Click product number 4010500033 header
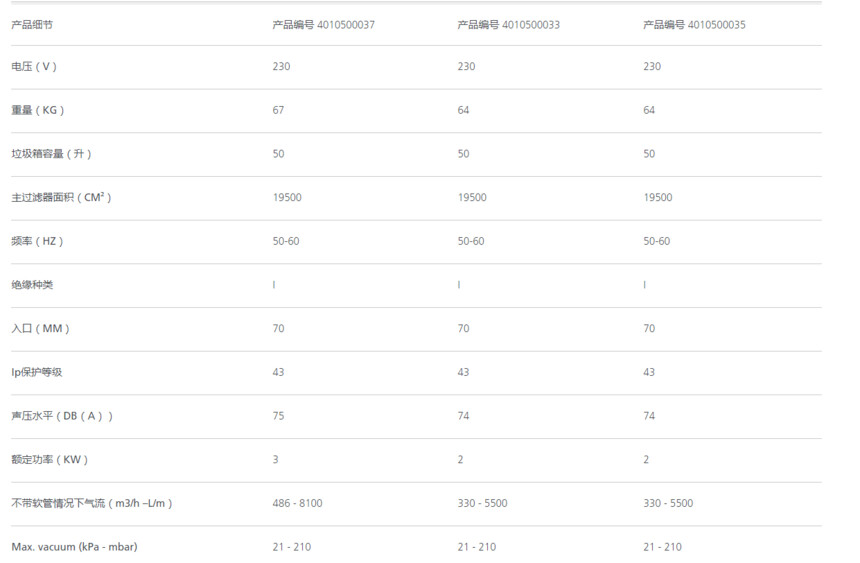The width and height of the screenshot is (860, 563). pos(508,25)
